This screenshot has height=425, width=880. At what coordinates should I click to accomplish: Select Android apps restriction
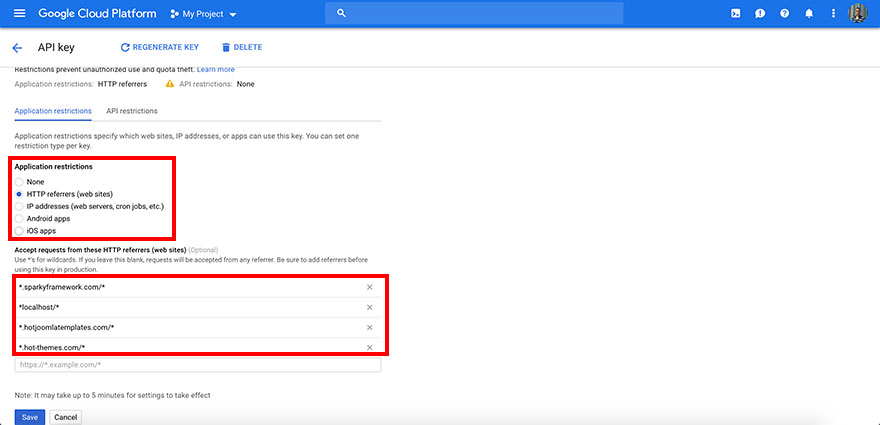point(19,218)
